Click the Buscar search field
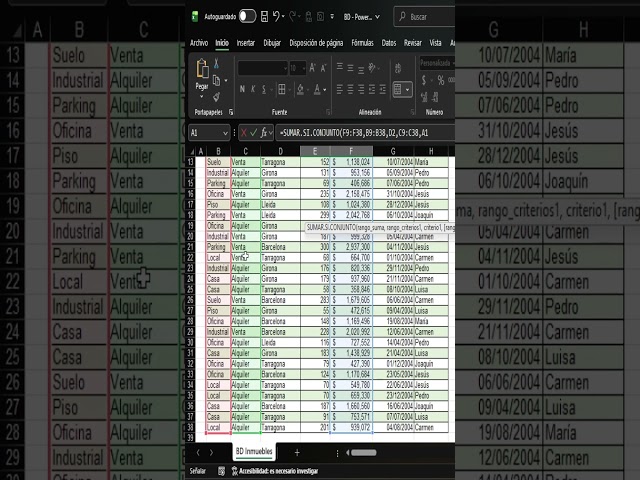Screen dimensions: 640x480 pyautogui.click(x=424, y=17)
